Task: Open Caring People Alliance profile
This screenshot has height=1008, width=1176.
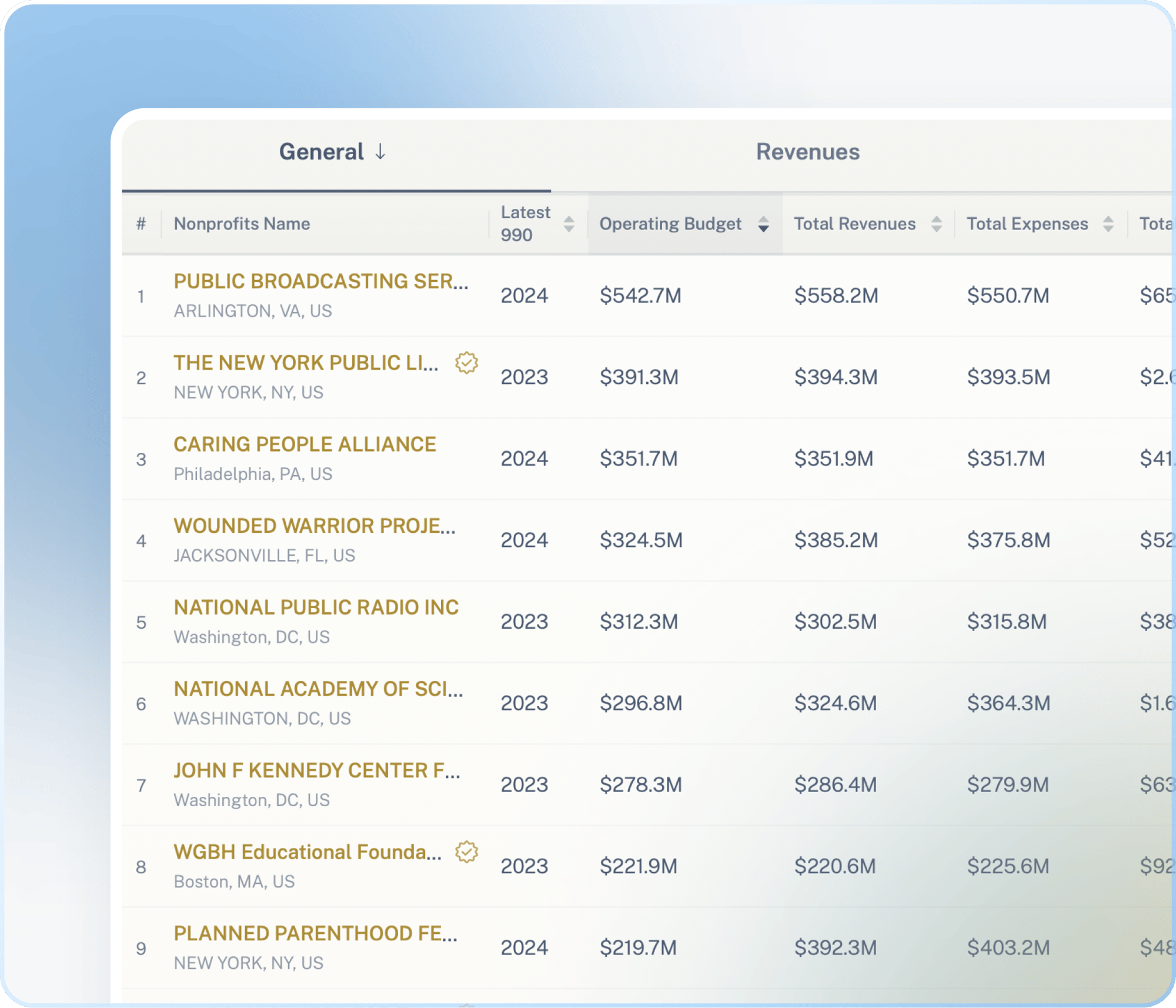Action: [305, 444]
